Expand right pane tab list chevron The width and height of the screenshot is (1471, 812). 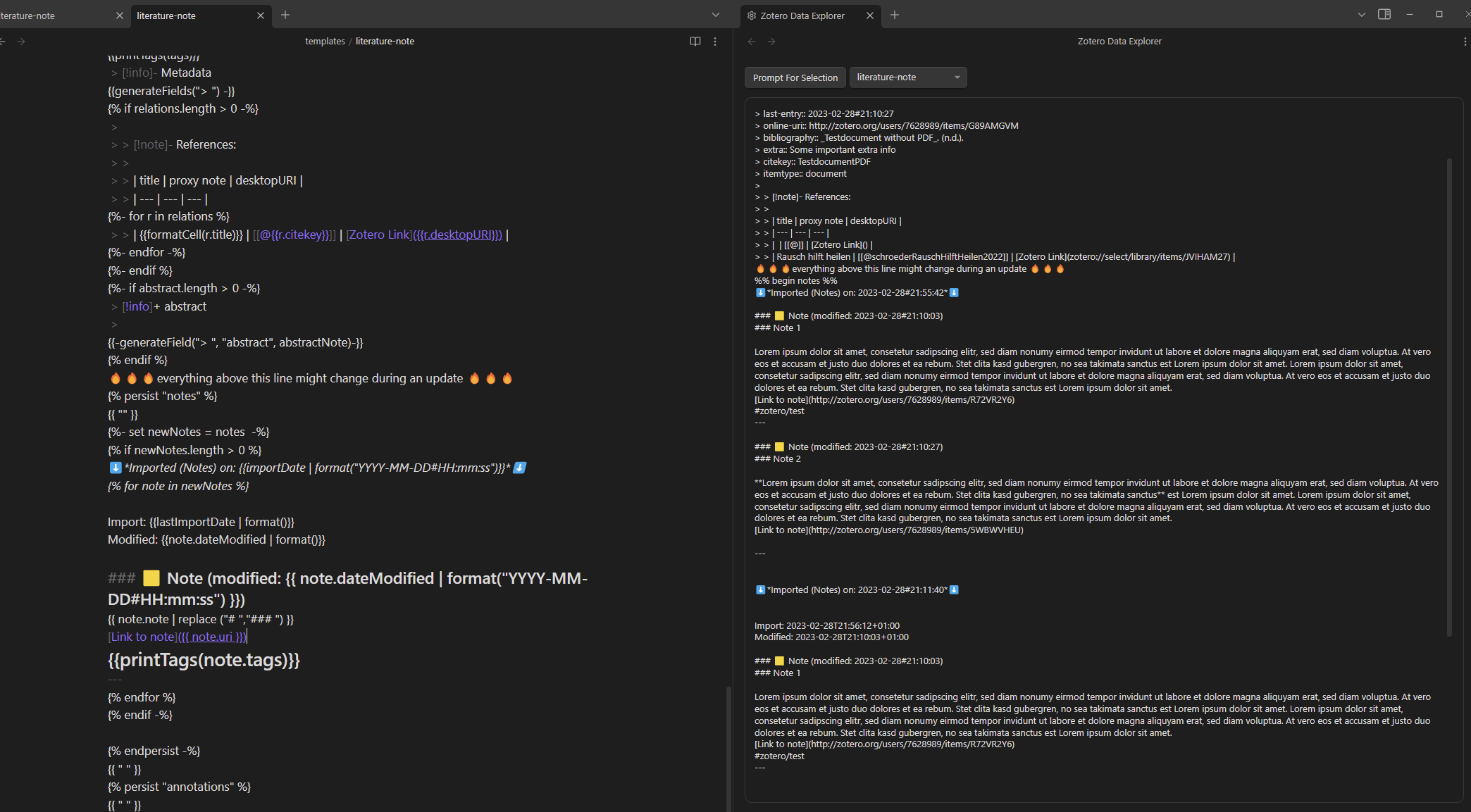pos(1361,15)
